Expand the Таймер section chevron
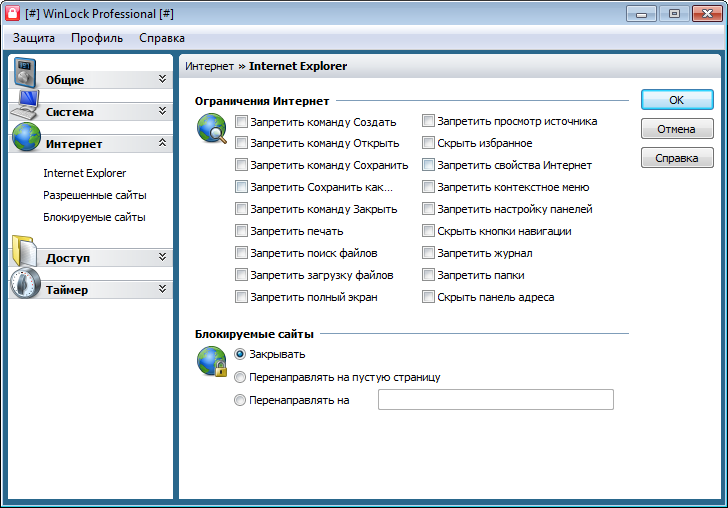 pyautogui.click(x=162, y=289)
